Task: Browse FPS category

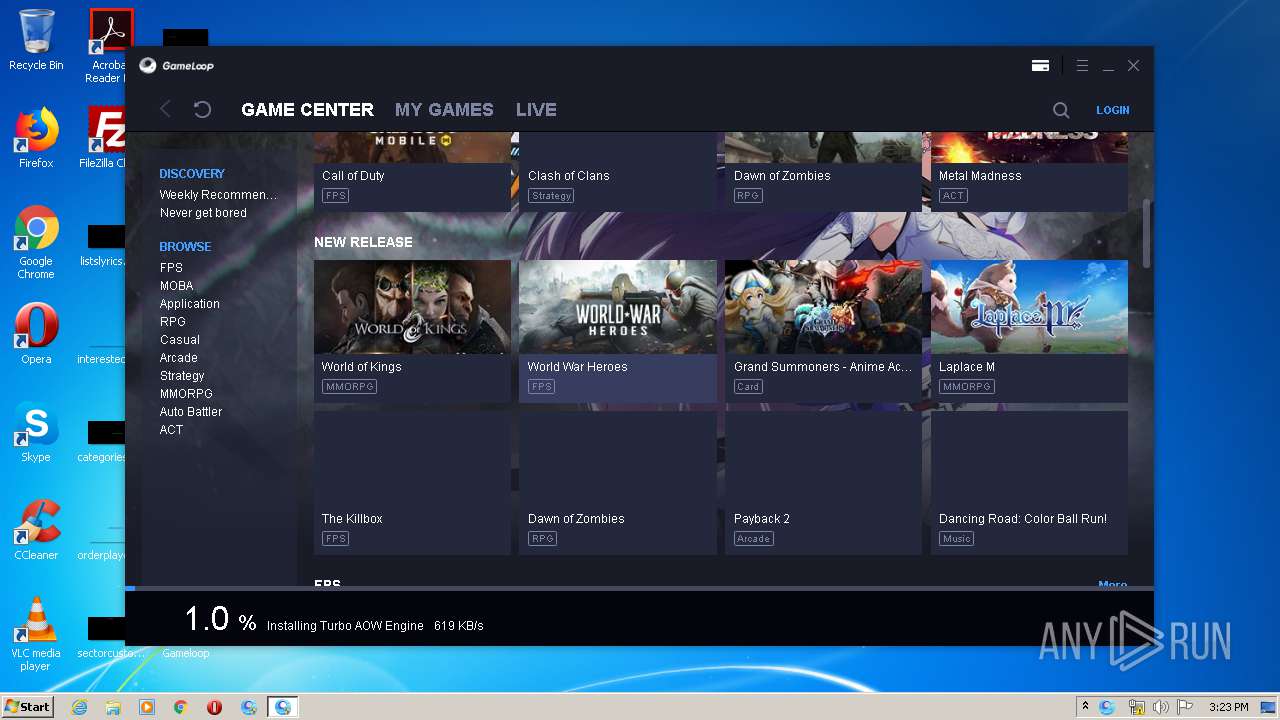Action: [x=171, y=268]
